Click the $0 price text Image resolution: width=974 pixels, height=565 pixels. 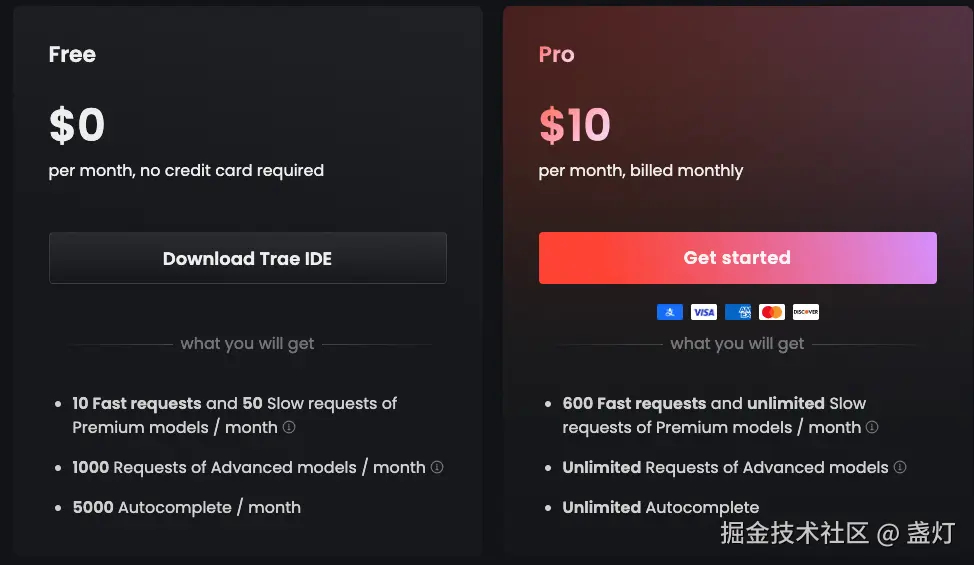[77, 125]
